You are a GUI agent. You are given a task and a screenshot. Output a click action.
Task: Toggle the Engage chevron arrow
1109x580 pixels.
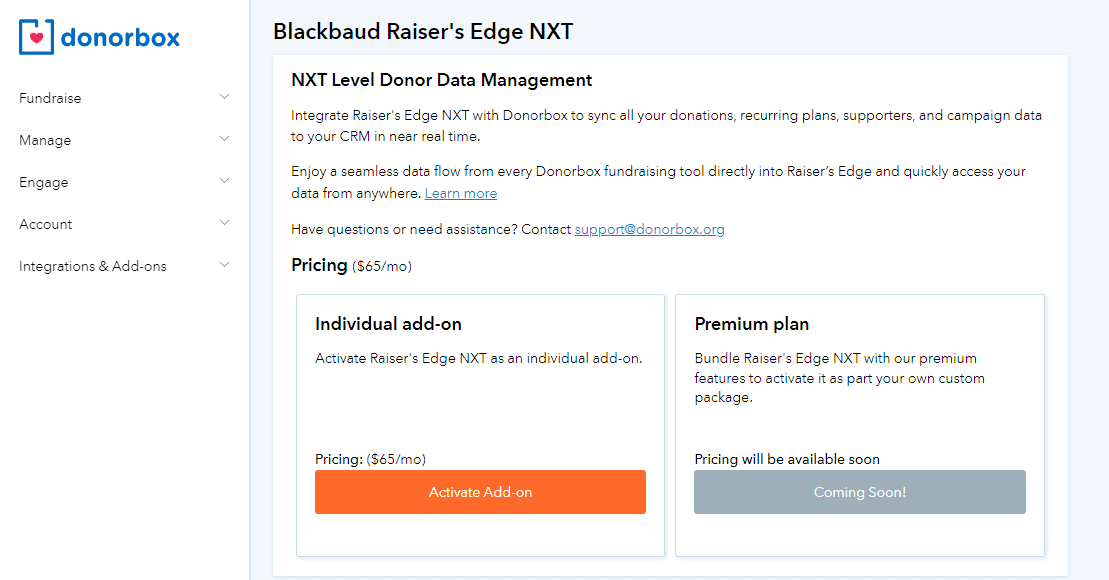(224, 181)
